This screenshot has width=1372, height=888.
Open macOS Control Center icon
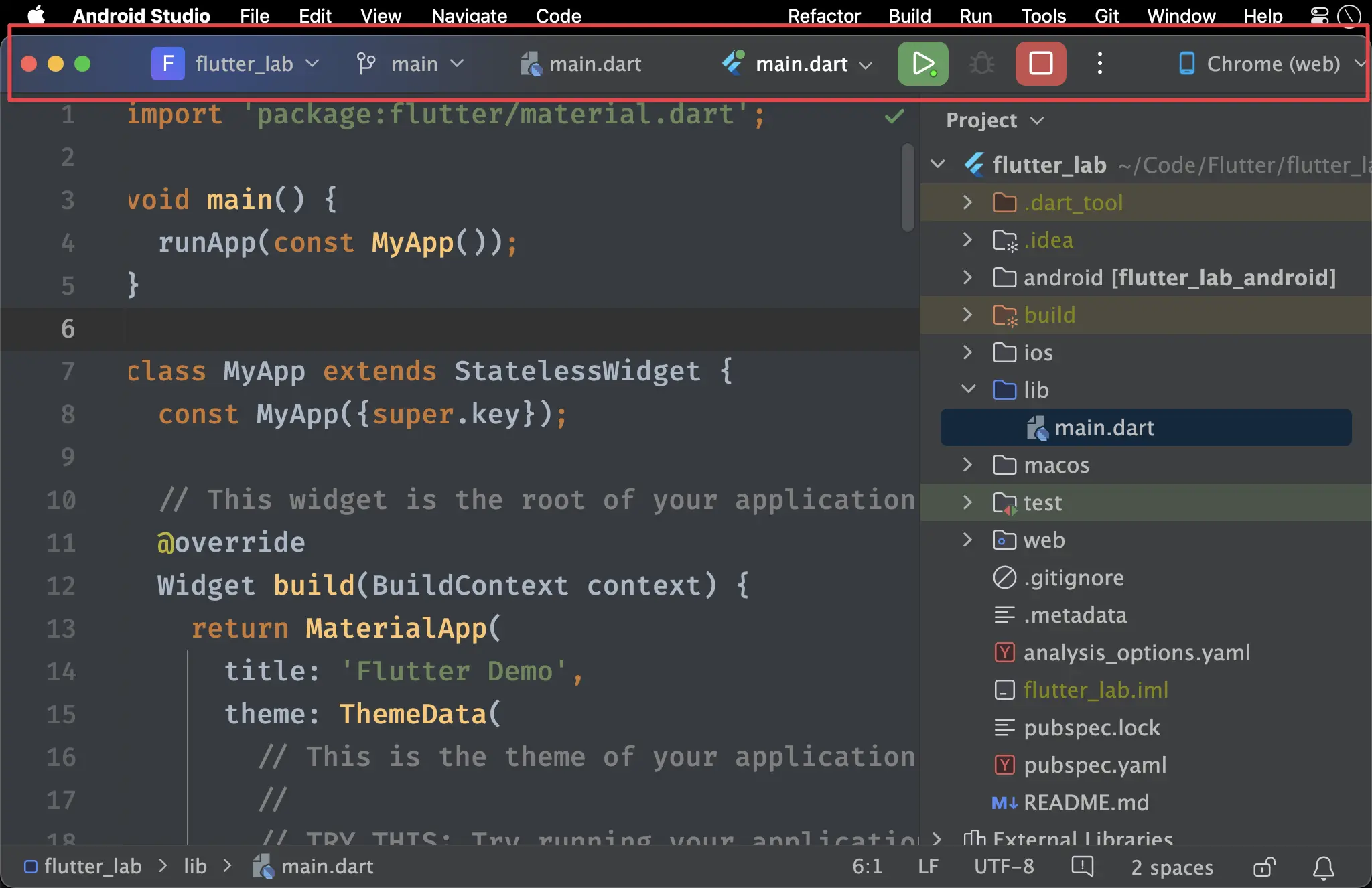pyautogui.click(x=1319, y=15)
